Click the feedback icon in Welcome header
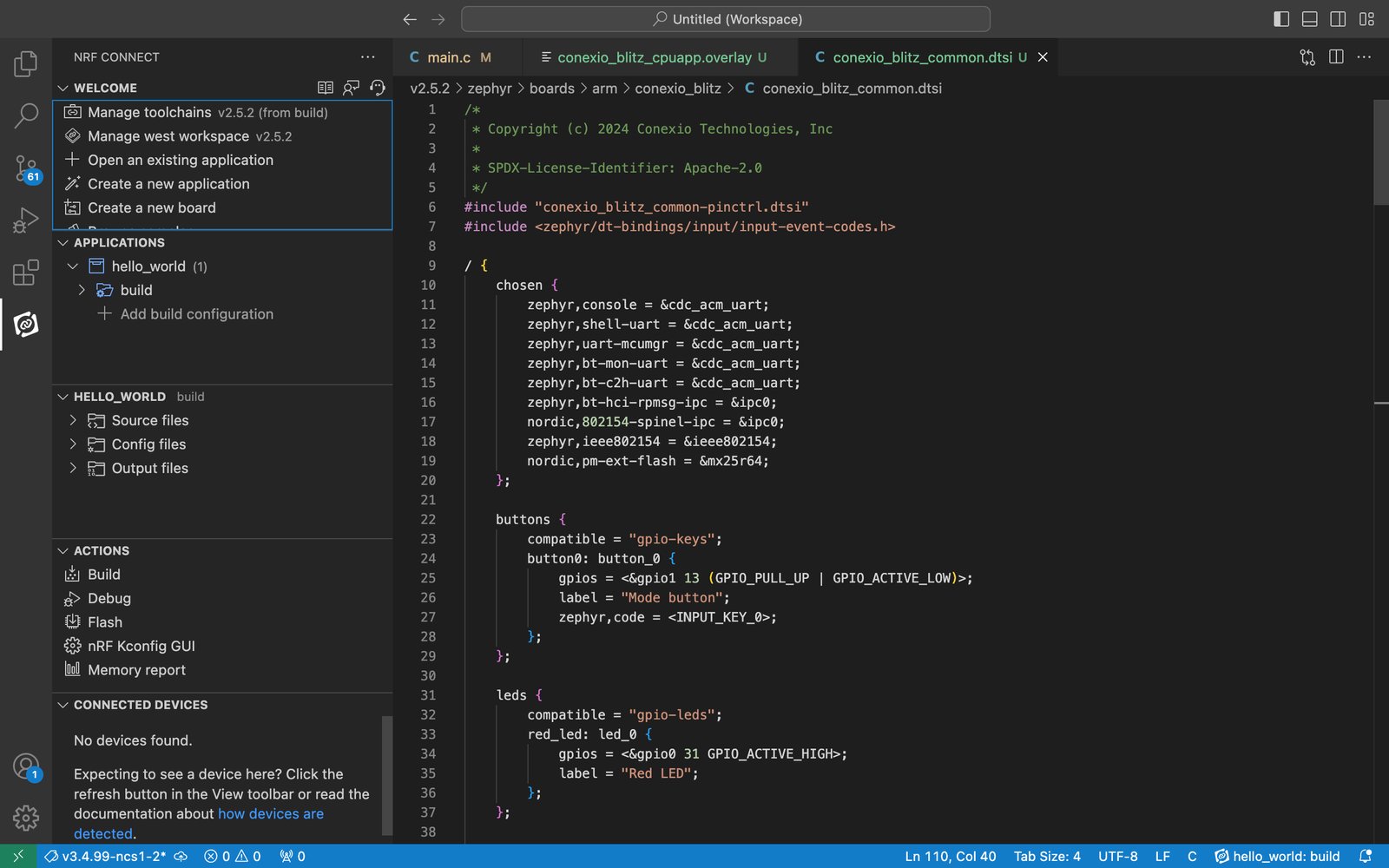This screenshot has height=868, width=1389. pyautogui.click(x=351, y=88)
